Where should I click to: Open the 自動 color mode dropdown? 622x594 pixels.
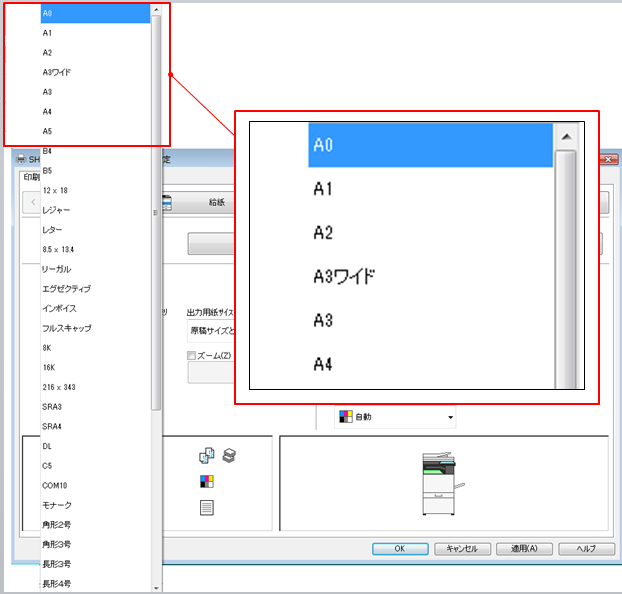tap(395, 417)
